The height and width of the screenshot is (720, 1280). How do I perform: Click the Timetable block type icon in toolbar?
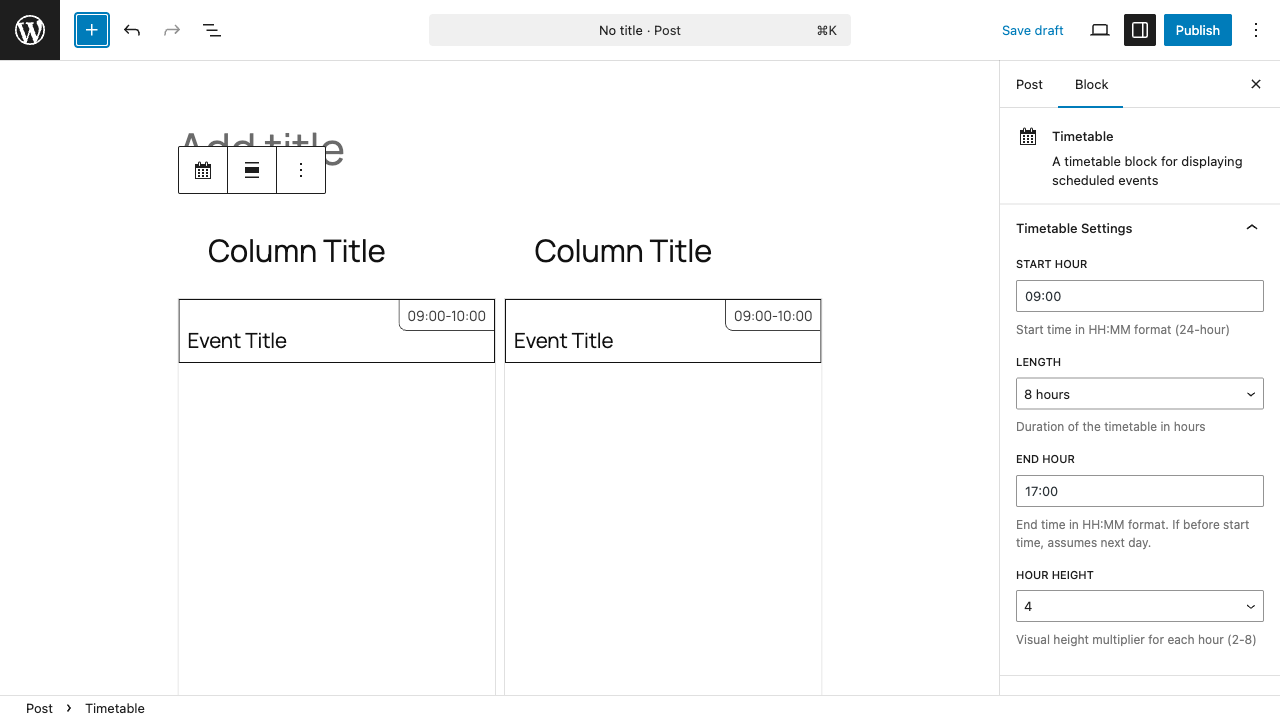(x=203, y=170)
